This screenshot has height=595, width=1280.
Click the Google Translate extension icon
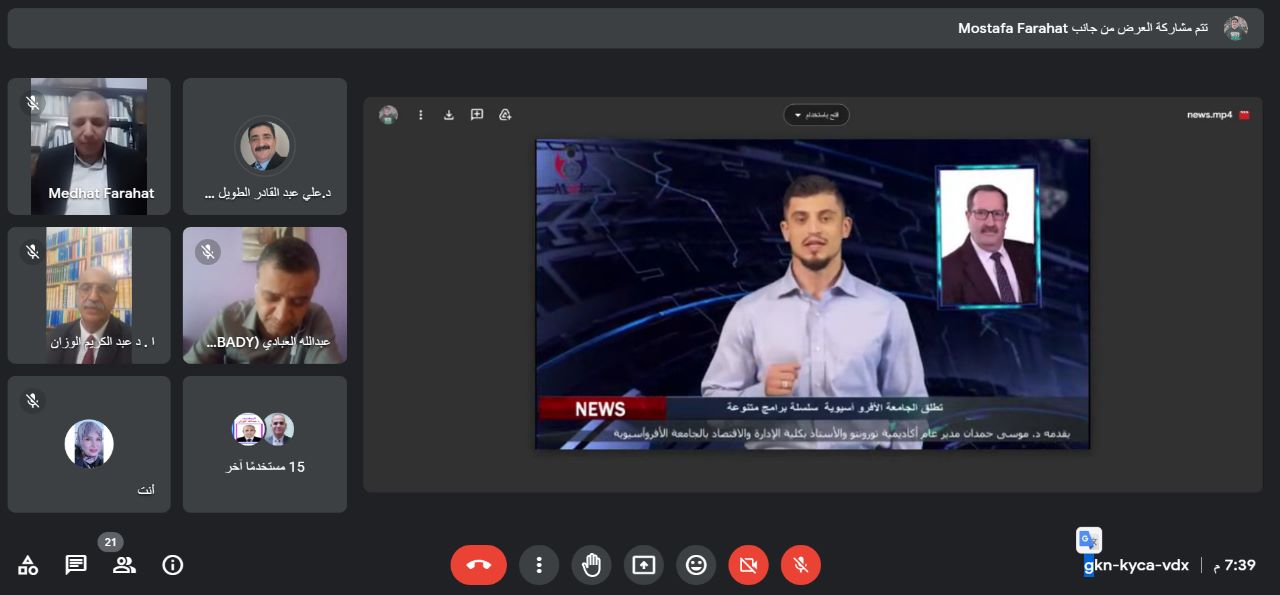1088,540
